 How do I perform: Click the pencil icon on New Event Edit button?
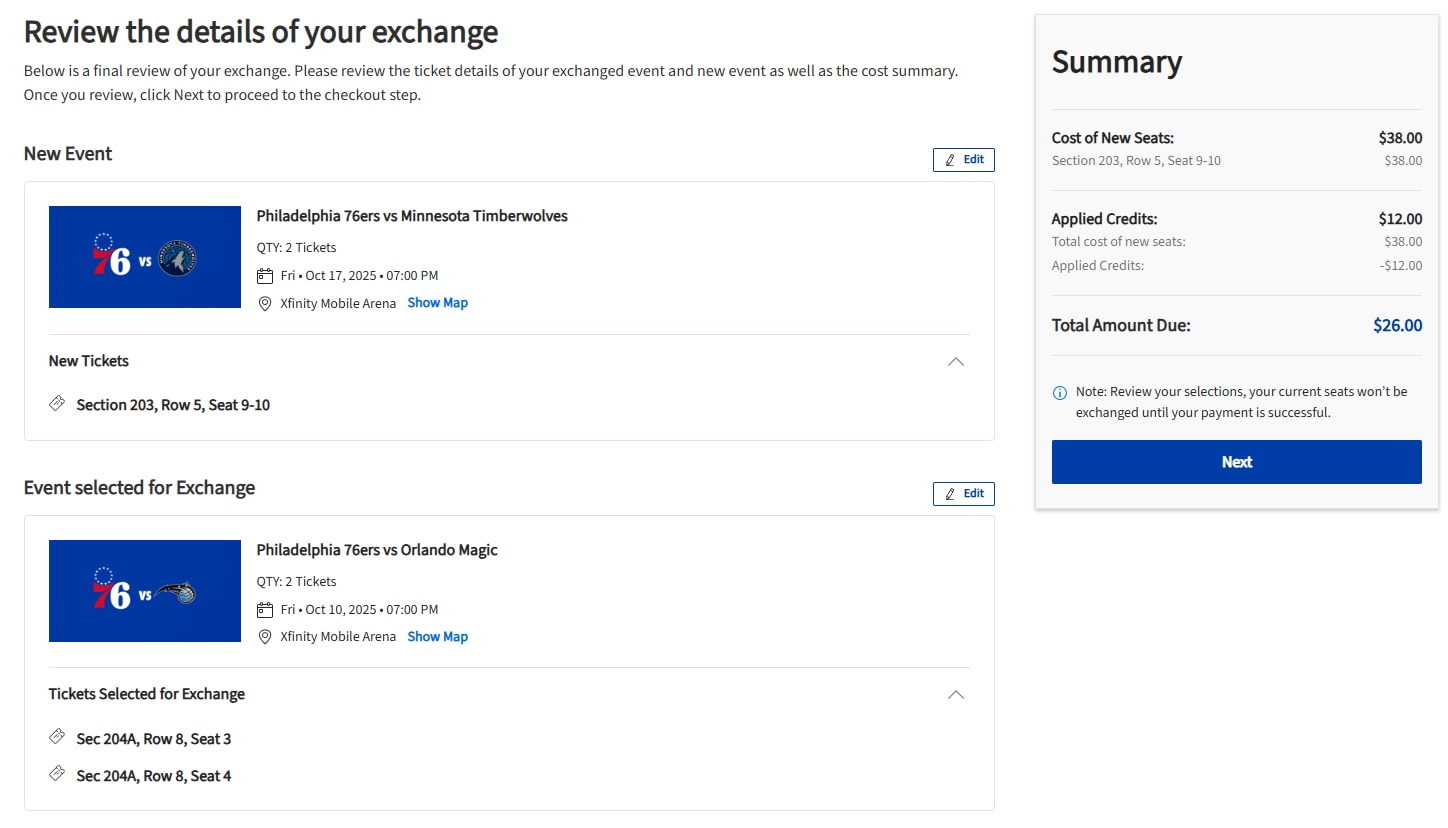[x=952, y=159]
